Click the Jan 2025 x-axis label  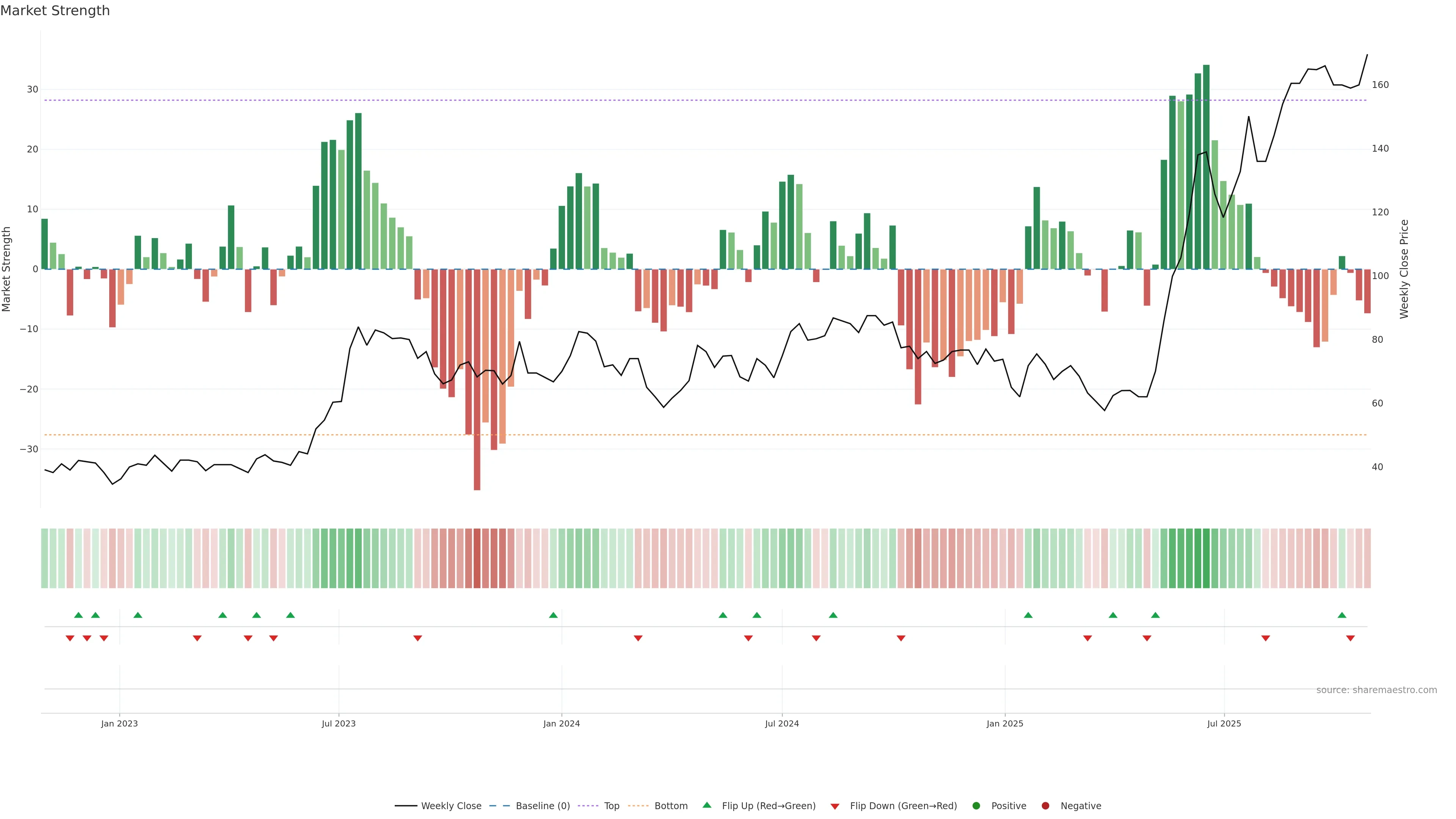[1004, 723]
